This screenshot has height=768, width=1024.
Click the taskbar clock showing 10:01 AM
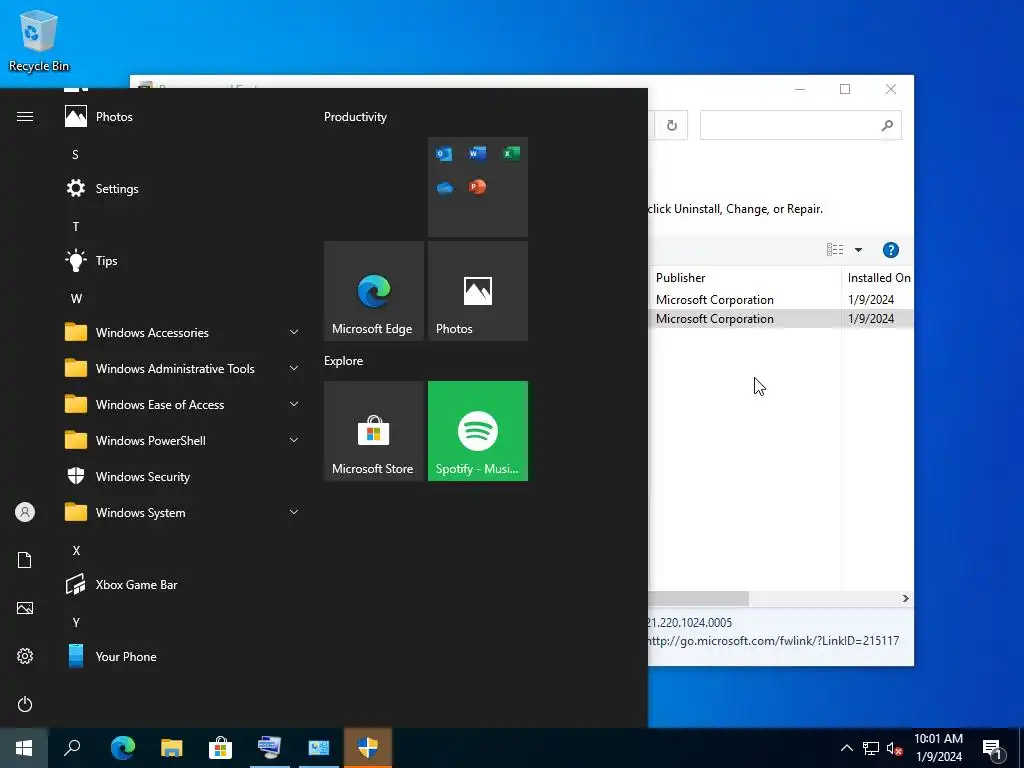pyautogui.click(x=938, y=748)
